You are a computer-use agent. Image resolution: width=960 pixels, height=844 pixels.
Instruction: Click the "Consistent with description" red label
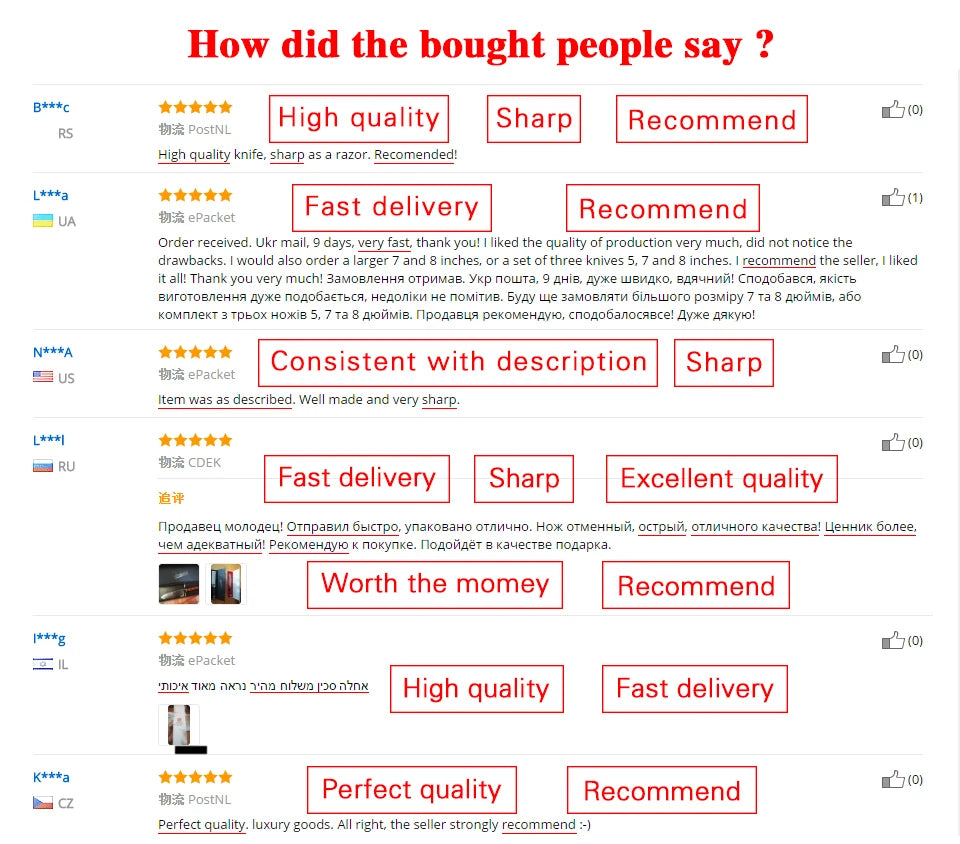click(x=458, y=362)
